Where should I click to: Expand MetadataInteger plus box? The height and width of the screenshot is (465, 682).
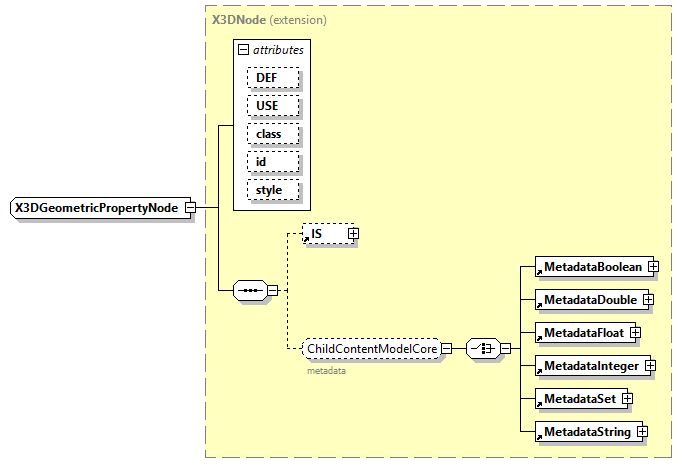[650, 366]
